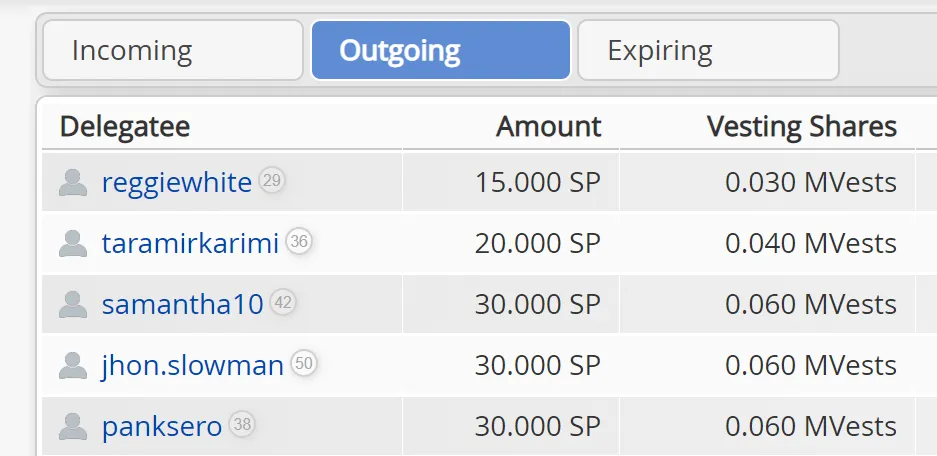Click the avatar icon beside reggiewhite

pos(72,183)
